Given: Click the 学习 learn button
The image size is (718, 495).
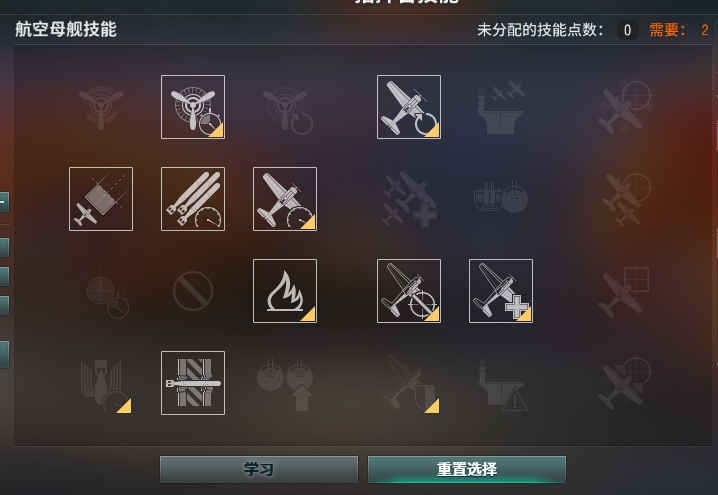Looking at the screenshot, I should click(259, 469).
